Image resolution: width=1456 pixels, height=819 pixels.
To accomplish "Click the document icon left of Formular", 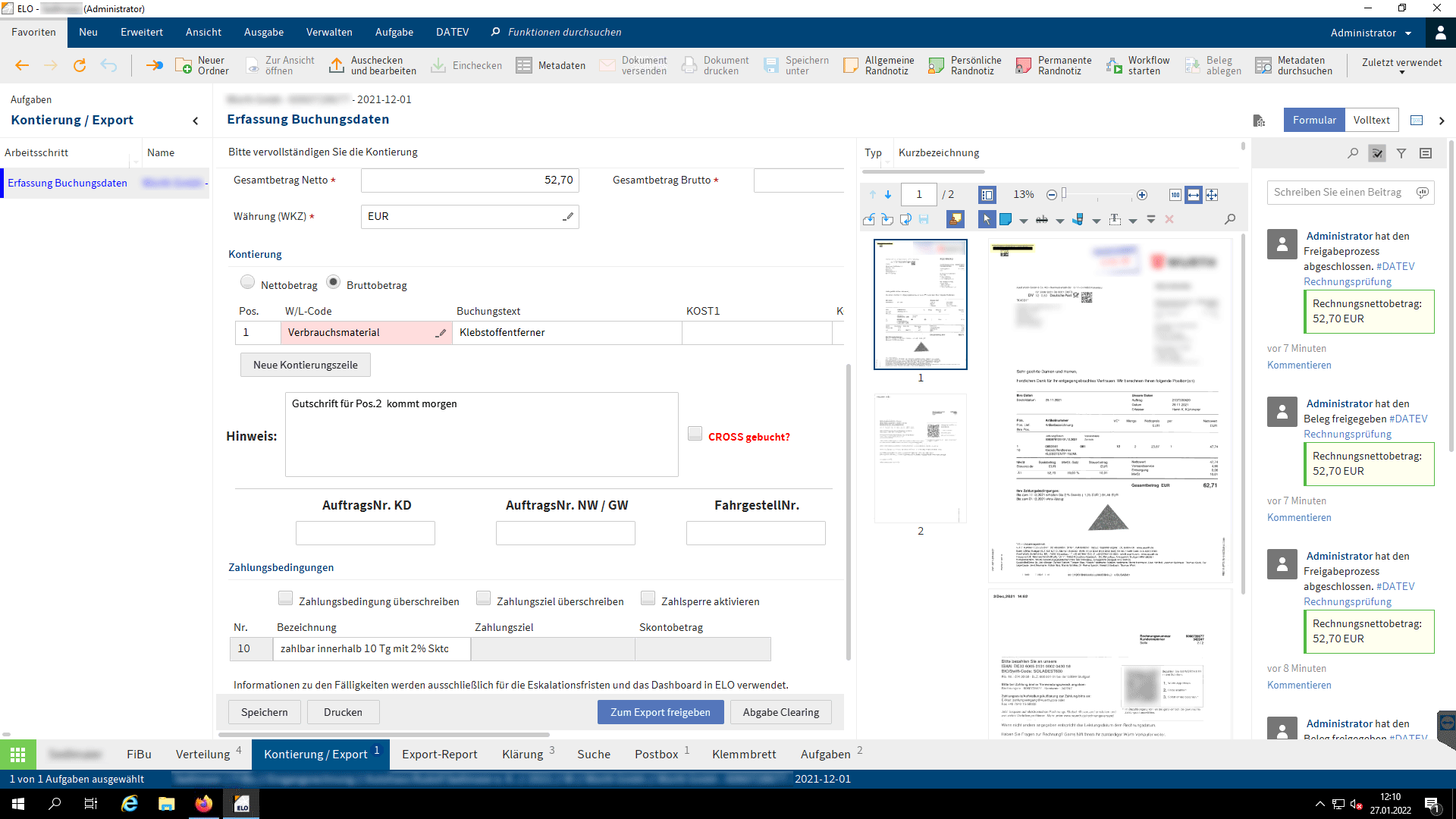I will click(x=1259, y=121).
